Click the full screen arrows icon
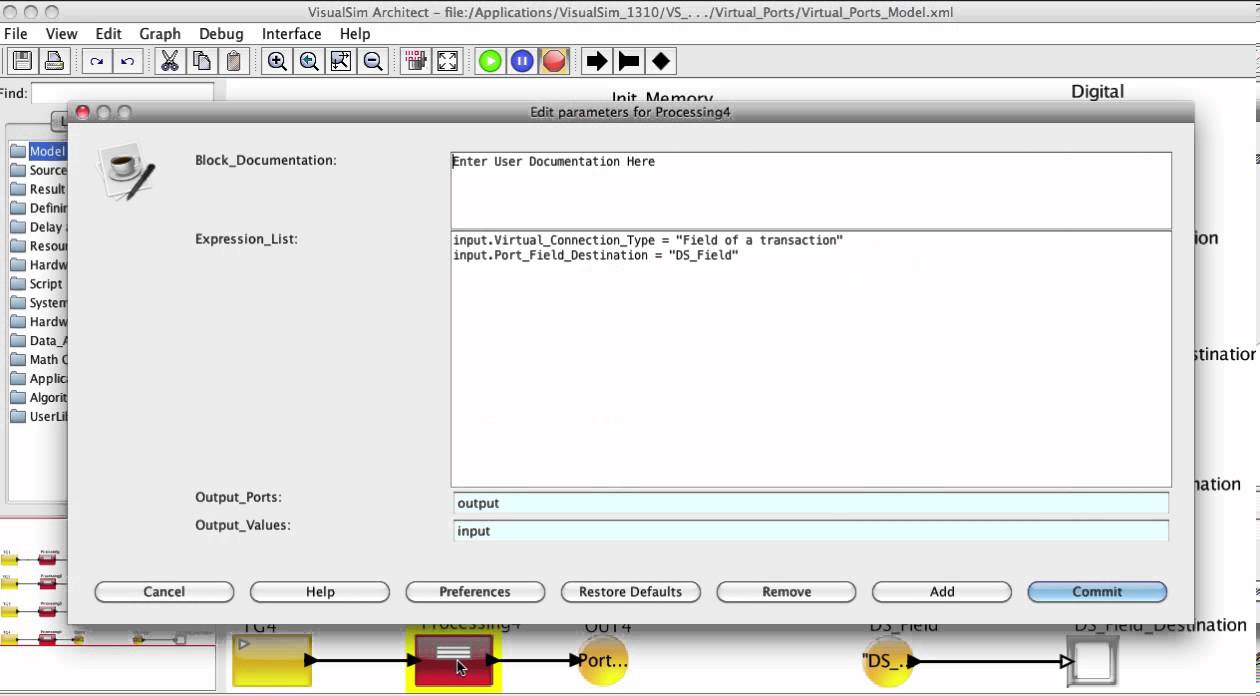 pyautogui.click(x=448, y=61)
